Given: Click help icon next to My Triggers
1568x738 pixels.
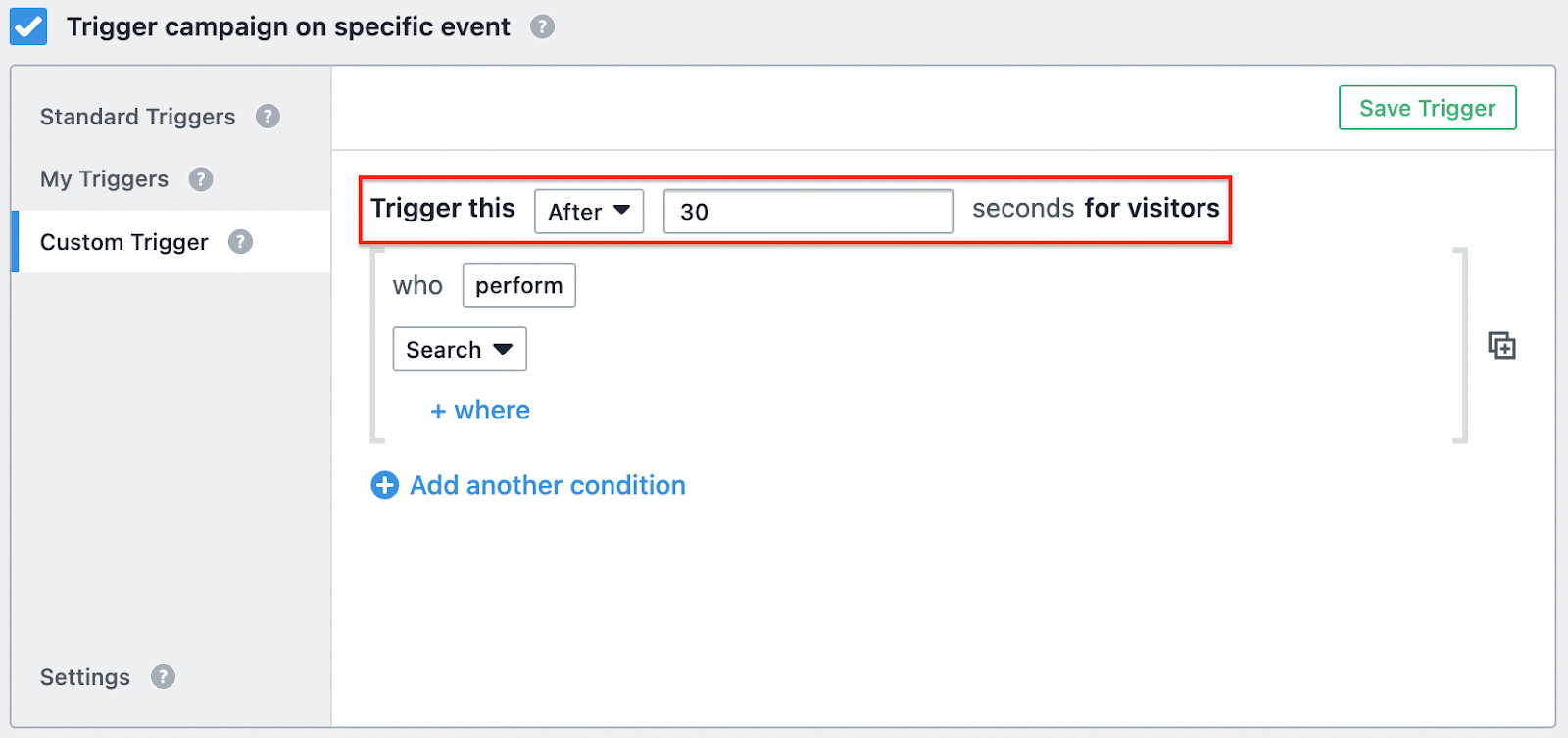Looking at the screenshot, I should tap(201, 179).
